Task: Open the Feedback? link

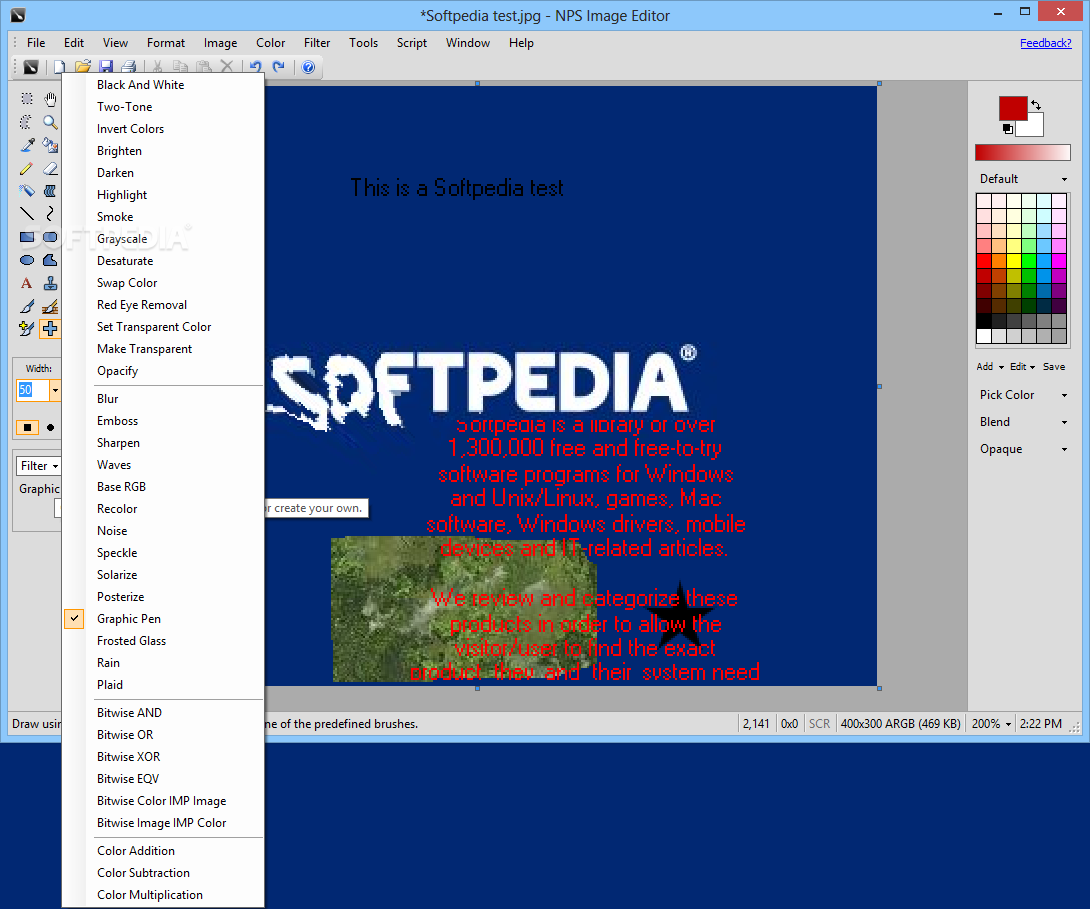Action: tap(1046, 43)
